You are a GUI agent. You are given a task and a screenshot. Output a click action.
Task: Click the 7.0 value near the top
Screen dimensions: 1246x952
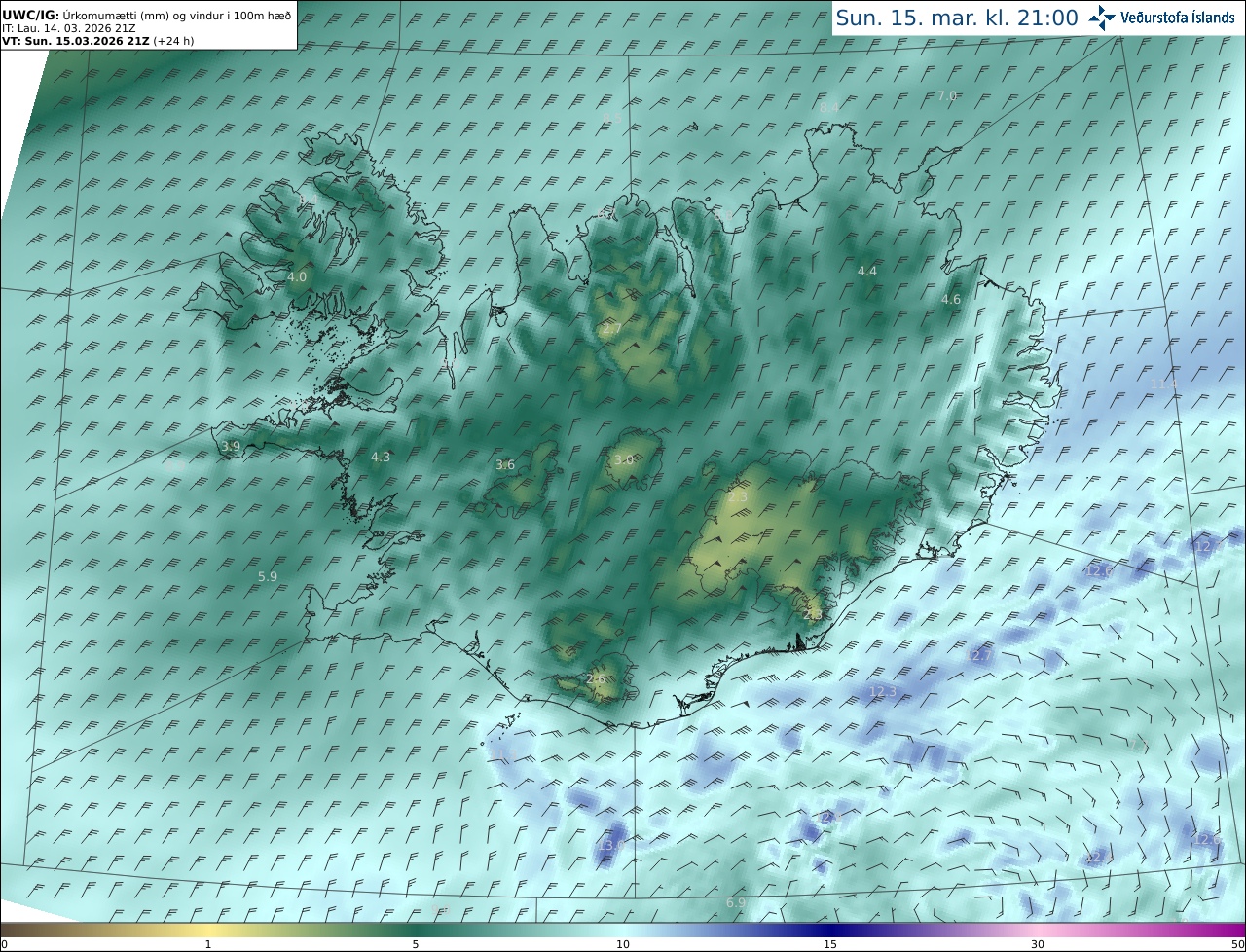pyautogui.click(x=947, y=95)
